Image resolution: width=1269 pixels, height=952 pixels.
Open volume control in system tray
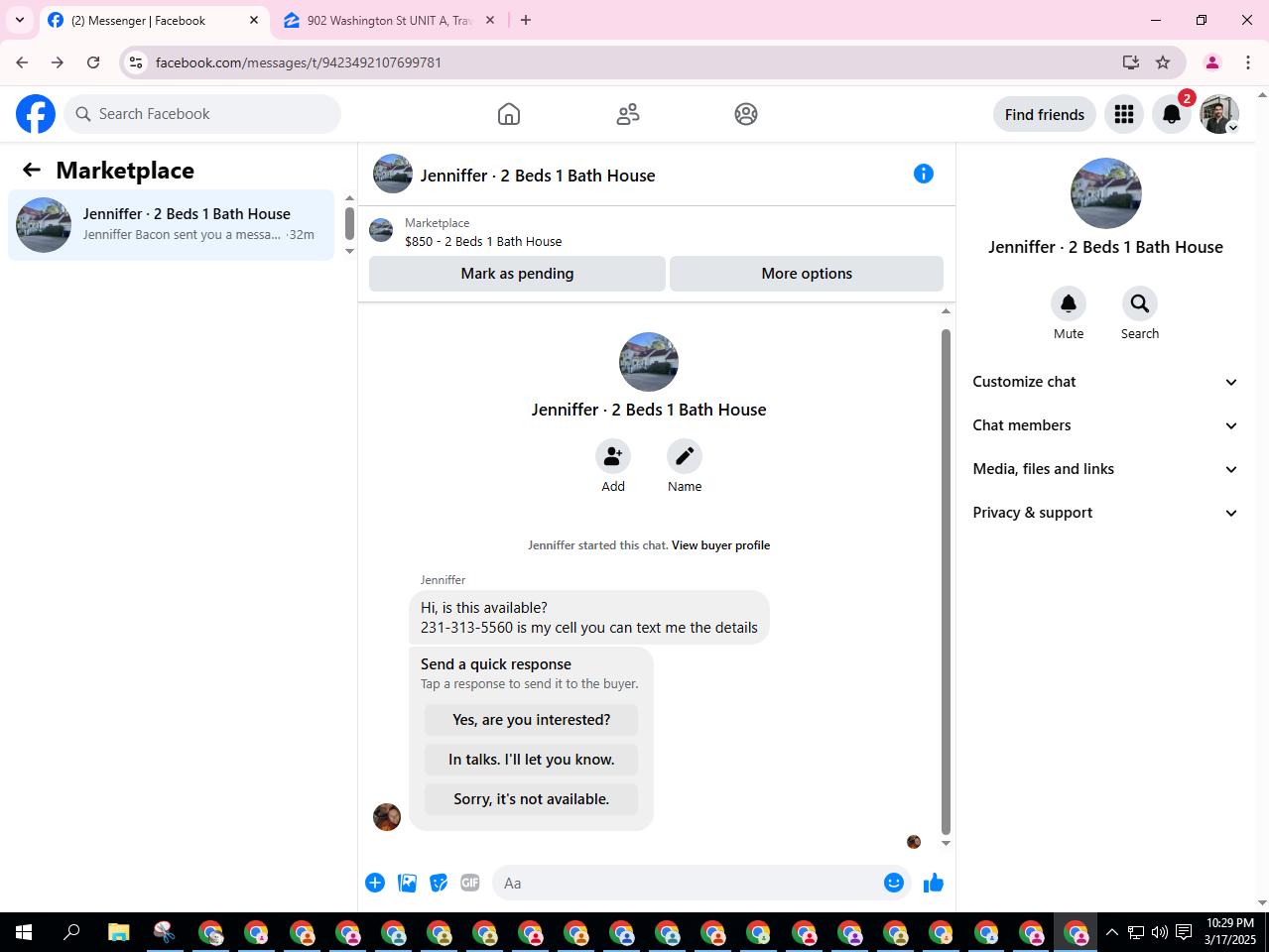(x=1160, y=932)
